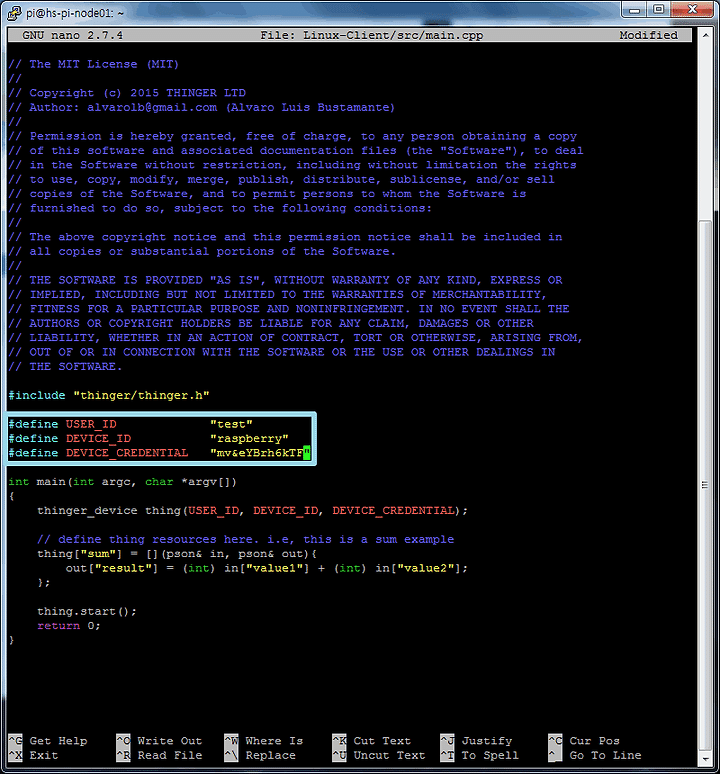720x774 pixels.
Task: Click the USER_ID macro name in #define
Action: [91, 424]
